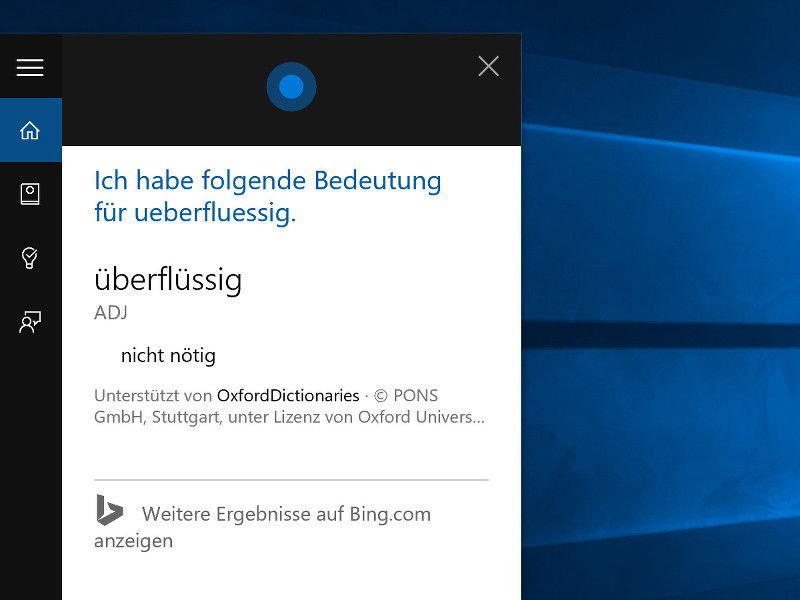Close the Cortana panel
The width and height of the screenshot is (800, 600).
pos(488,66)
